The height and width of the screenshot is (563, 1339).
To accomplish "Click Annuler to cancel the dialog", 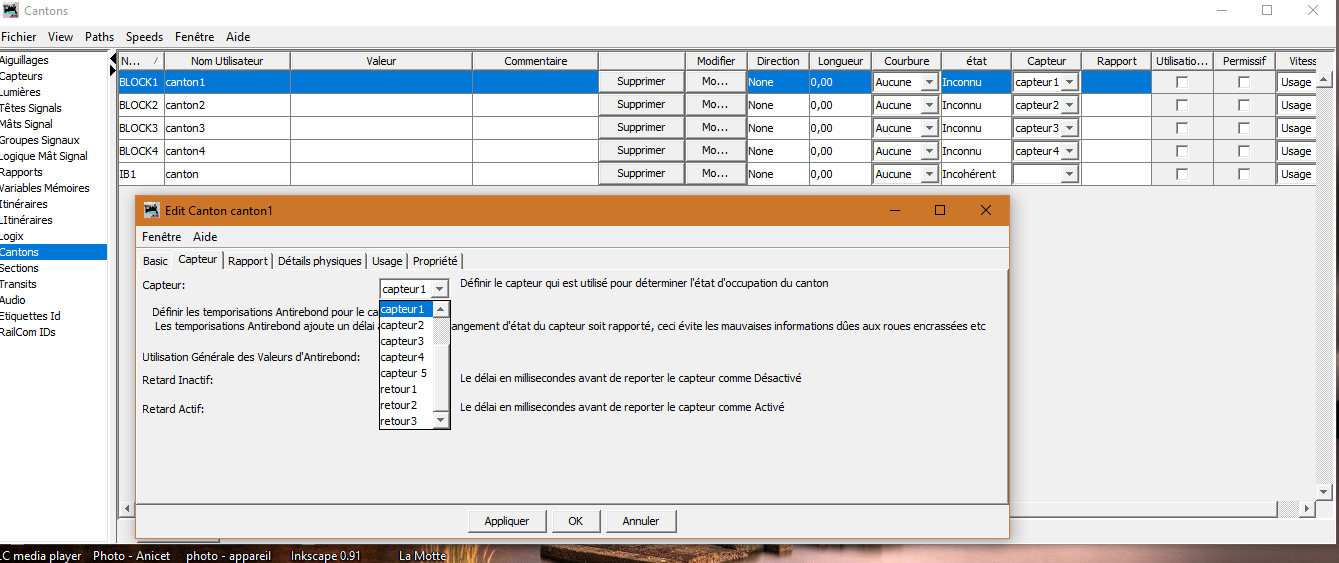I will click(640, 521).
